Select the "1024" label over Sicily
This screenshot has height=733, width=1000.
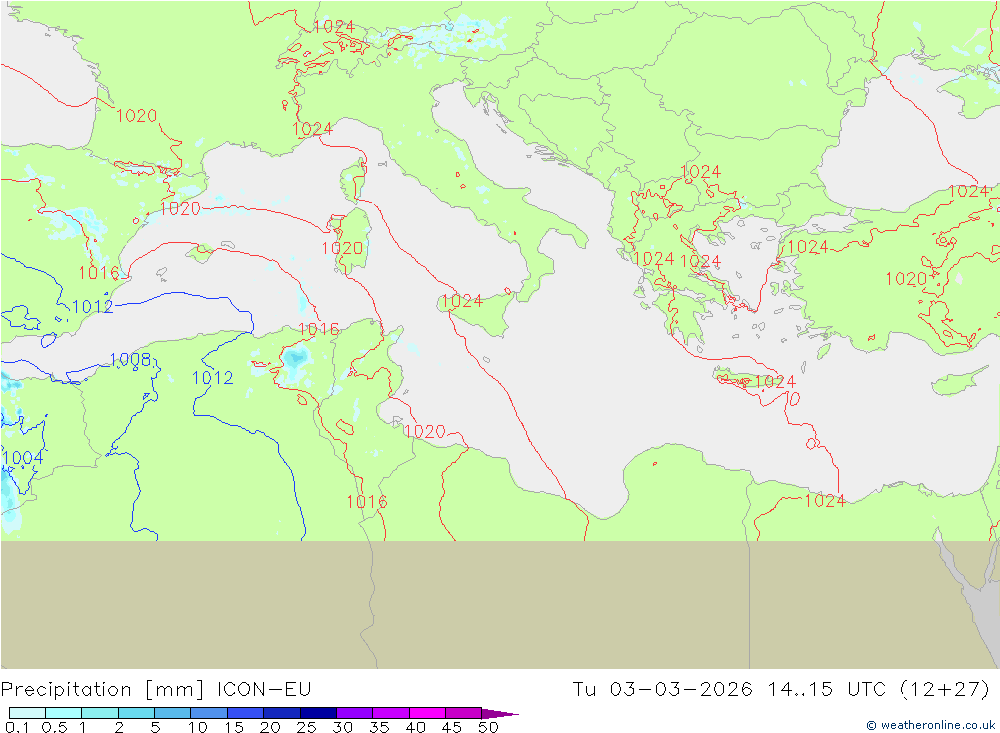tap(462, 300)
